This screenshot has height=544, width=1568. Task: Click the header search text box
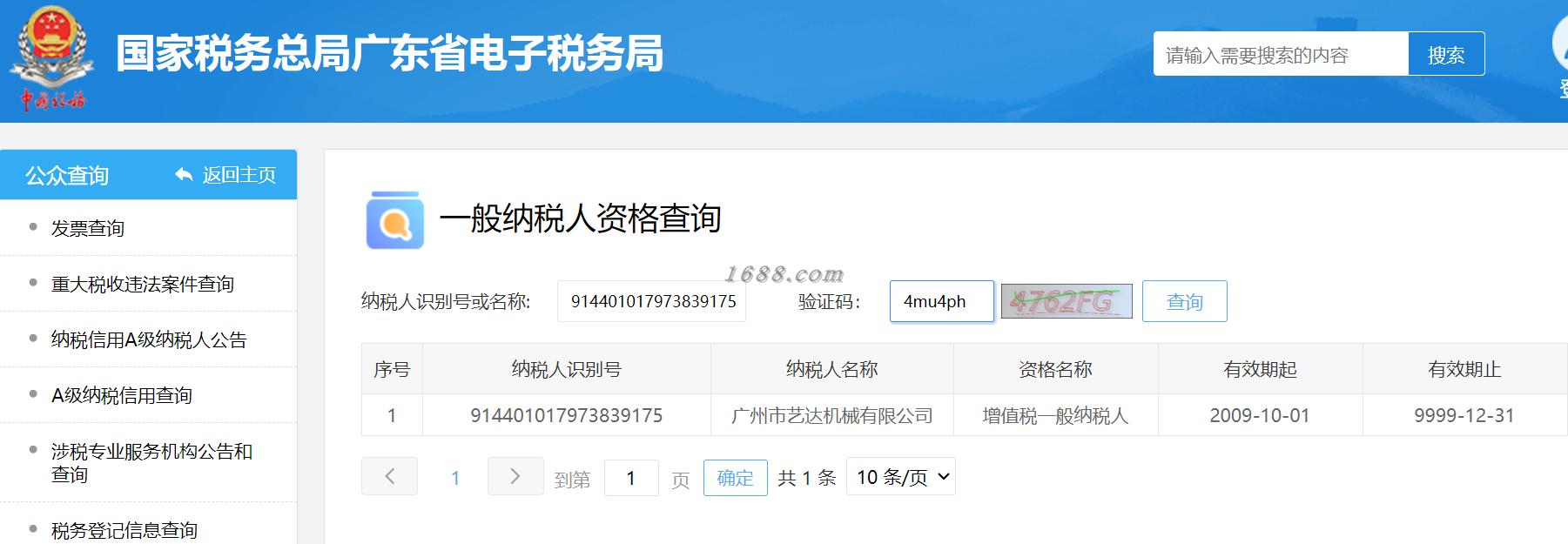[x=1281, y=55]
